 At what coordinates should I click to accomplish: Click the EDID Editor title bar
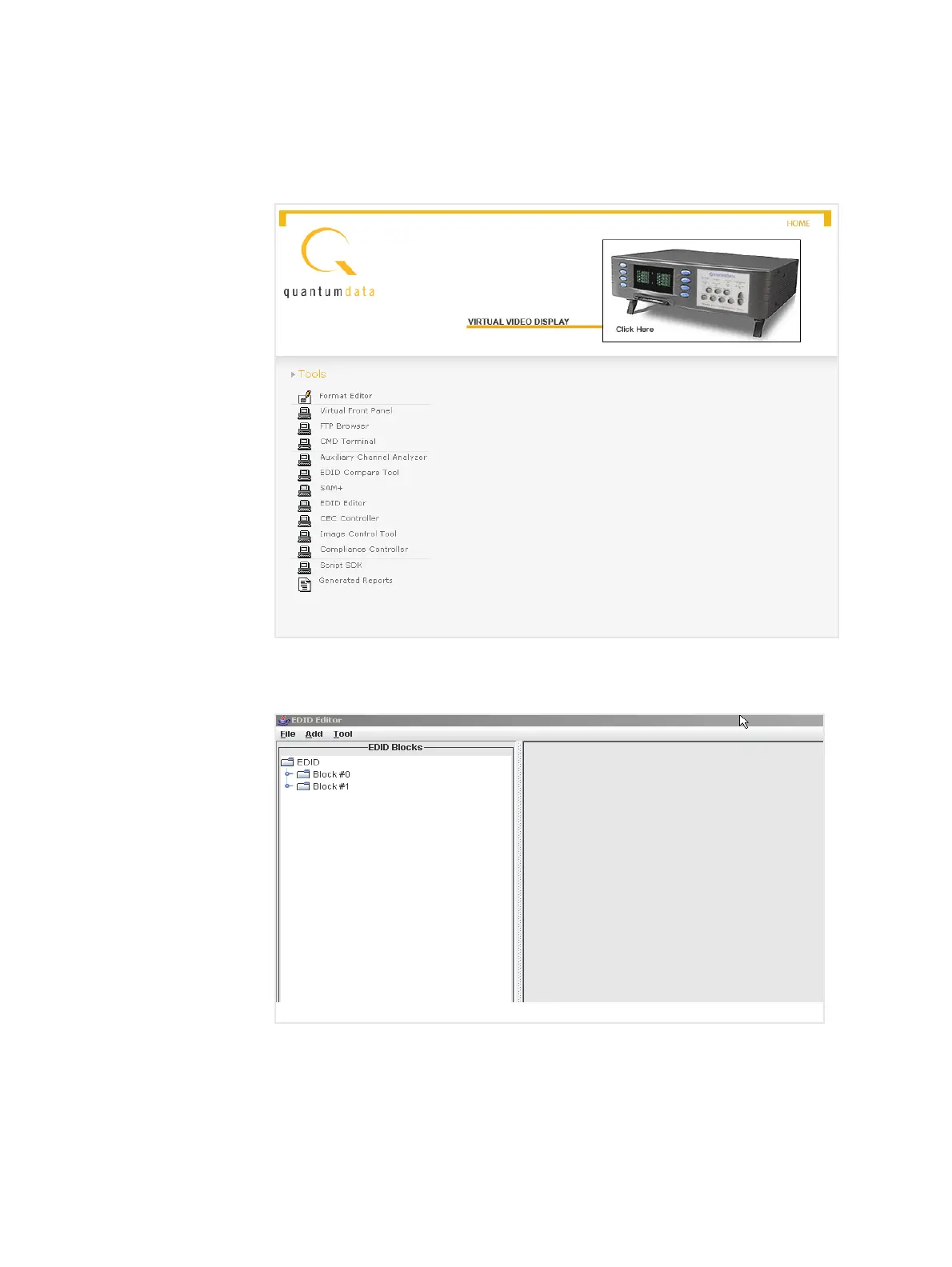pyautogui.click(x=550, y=720)
